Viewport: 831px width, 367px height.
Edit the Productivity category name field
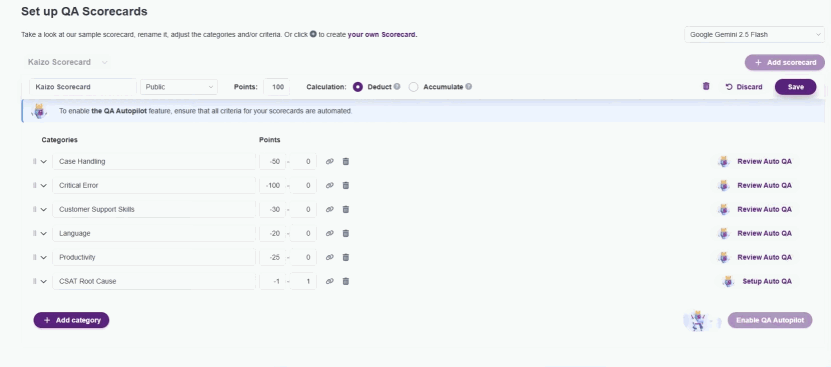[154, 257]
